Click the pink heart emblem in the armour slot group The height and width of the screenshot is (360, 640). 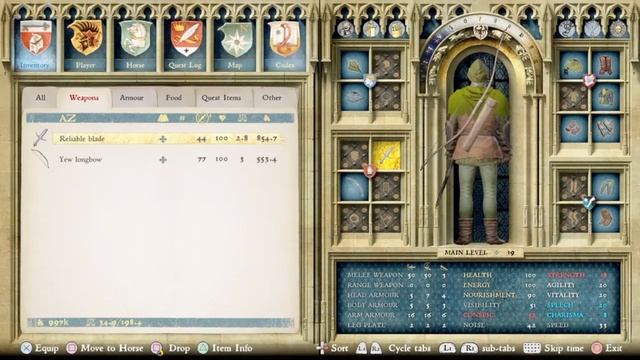point(589,80)
